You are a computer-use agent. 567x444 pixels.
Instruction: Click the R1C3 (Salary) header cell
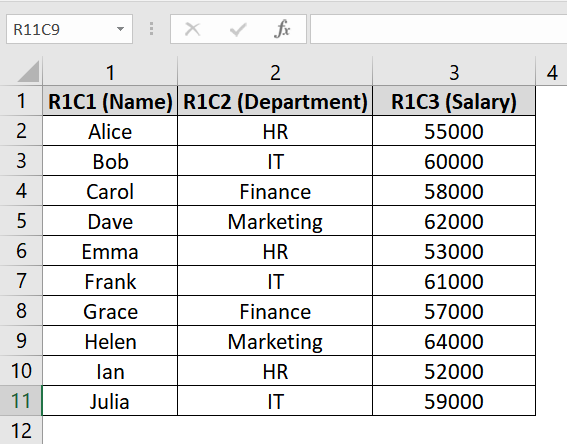pos(454,101)
